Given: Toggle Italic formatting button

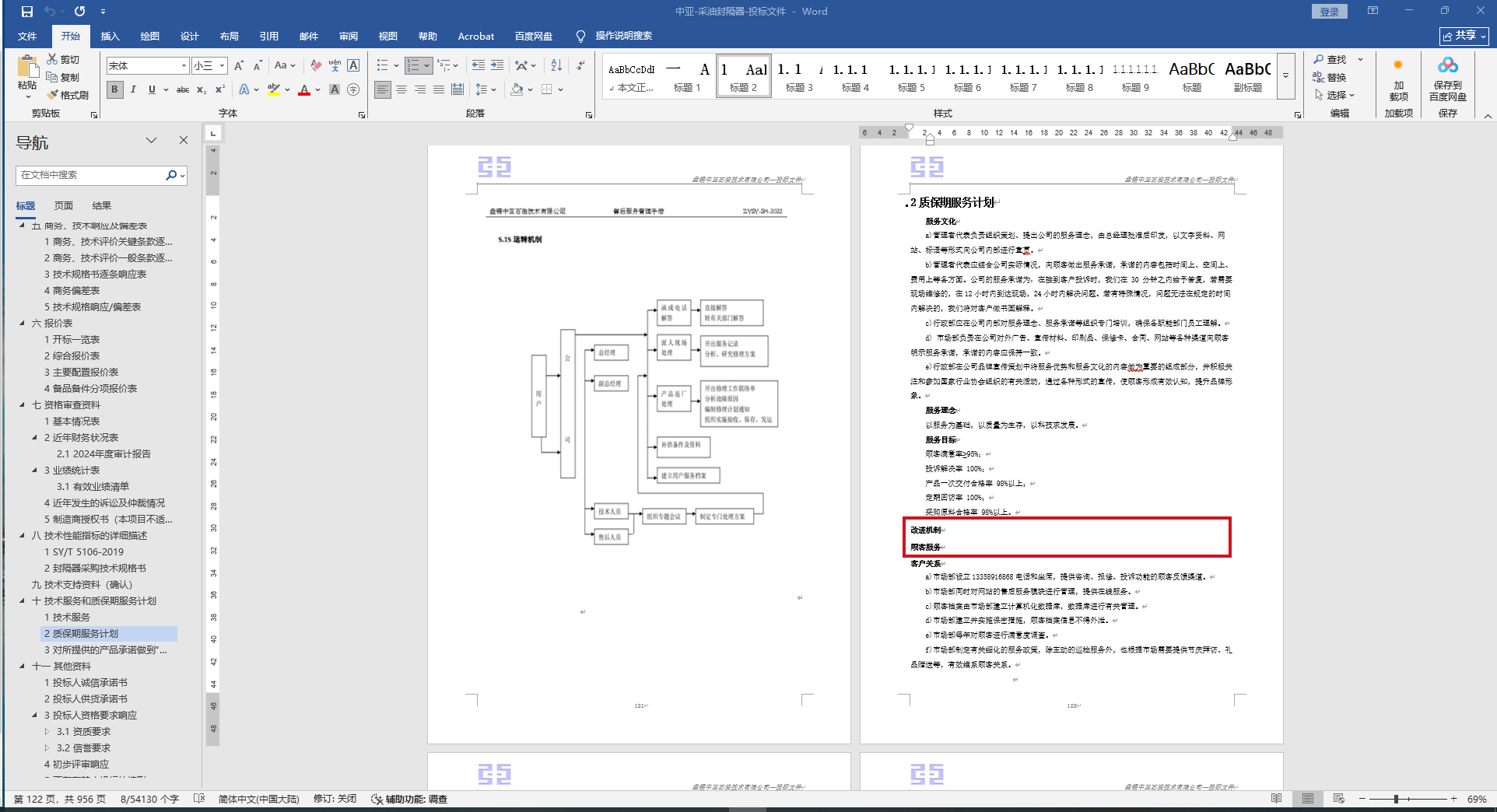Looking at the screenshot, I should [x=133, y=89].
